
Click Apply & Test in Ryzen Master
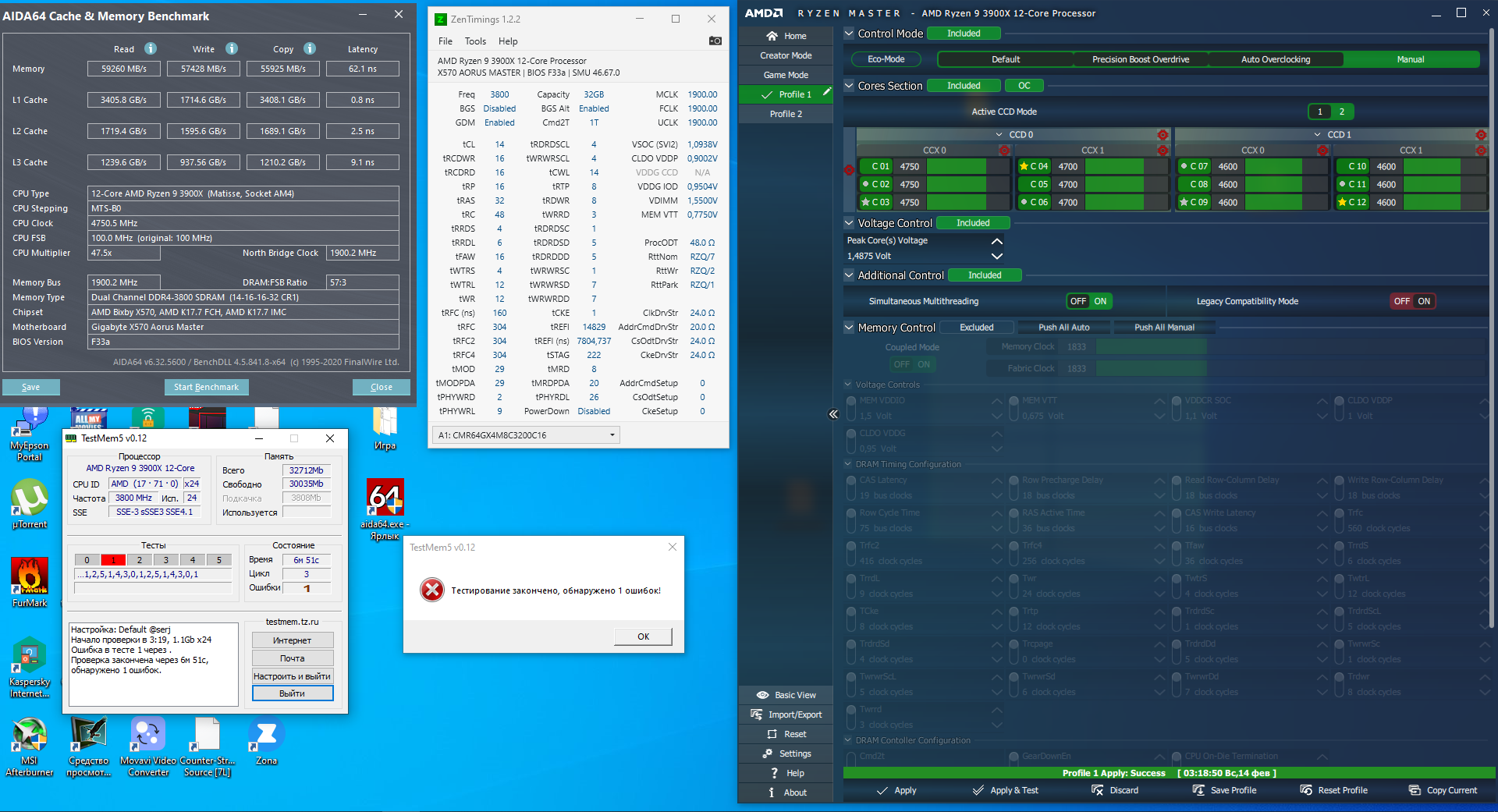[1005, 790]
